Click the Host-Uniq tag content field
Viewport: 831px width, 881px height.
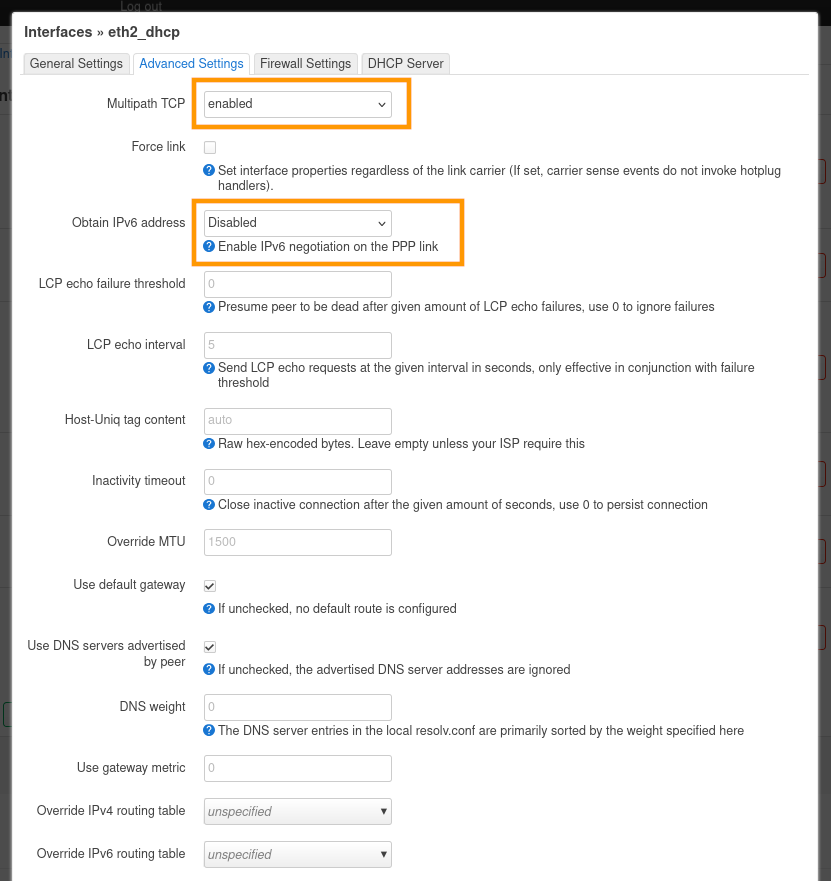298,421
